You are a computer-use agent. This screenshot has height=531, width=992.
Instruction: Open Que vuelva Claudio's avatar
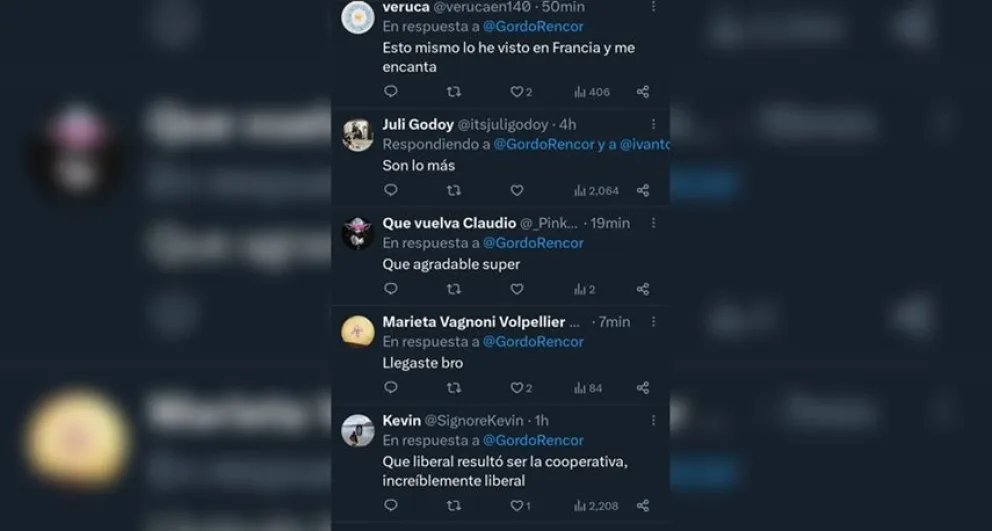[358, 233]
